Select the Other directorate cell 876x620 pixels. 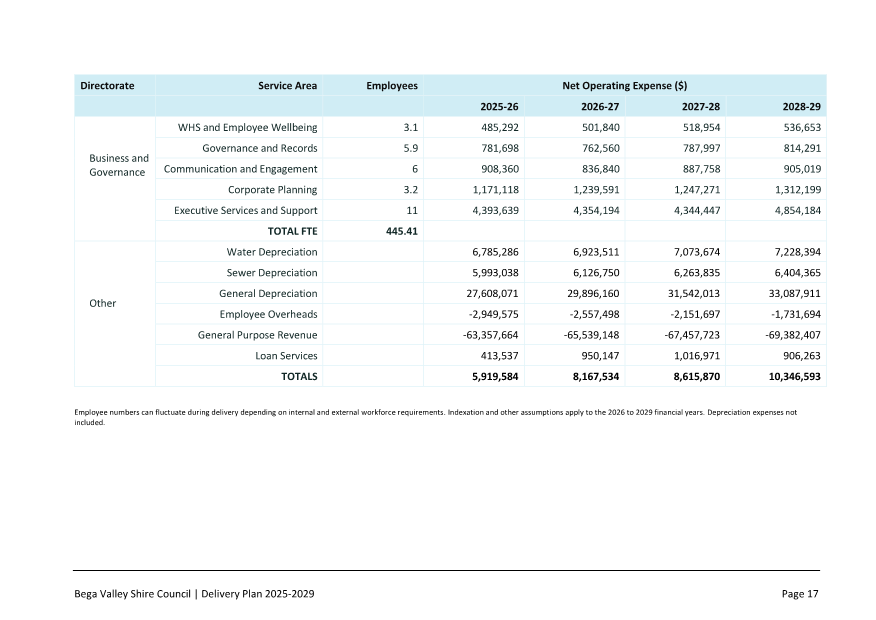(103, 304)
